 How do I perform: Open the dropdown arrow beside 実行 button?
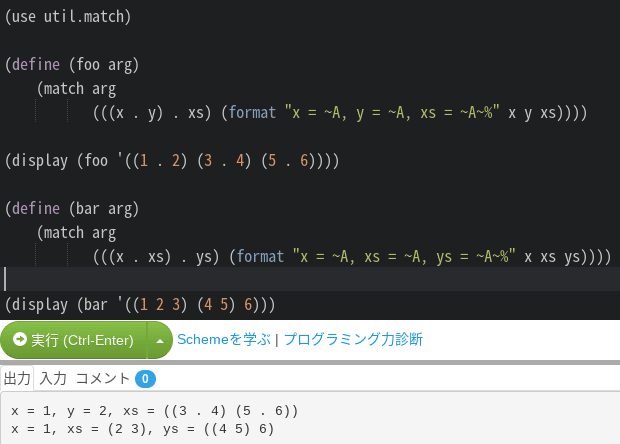(x=160, y=340)
